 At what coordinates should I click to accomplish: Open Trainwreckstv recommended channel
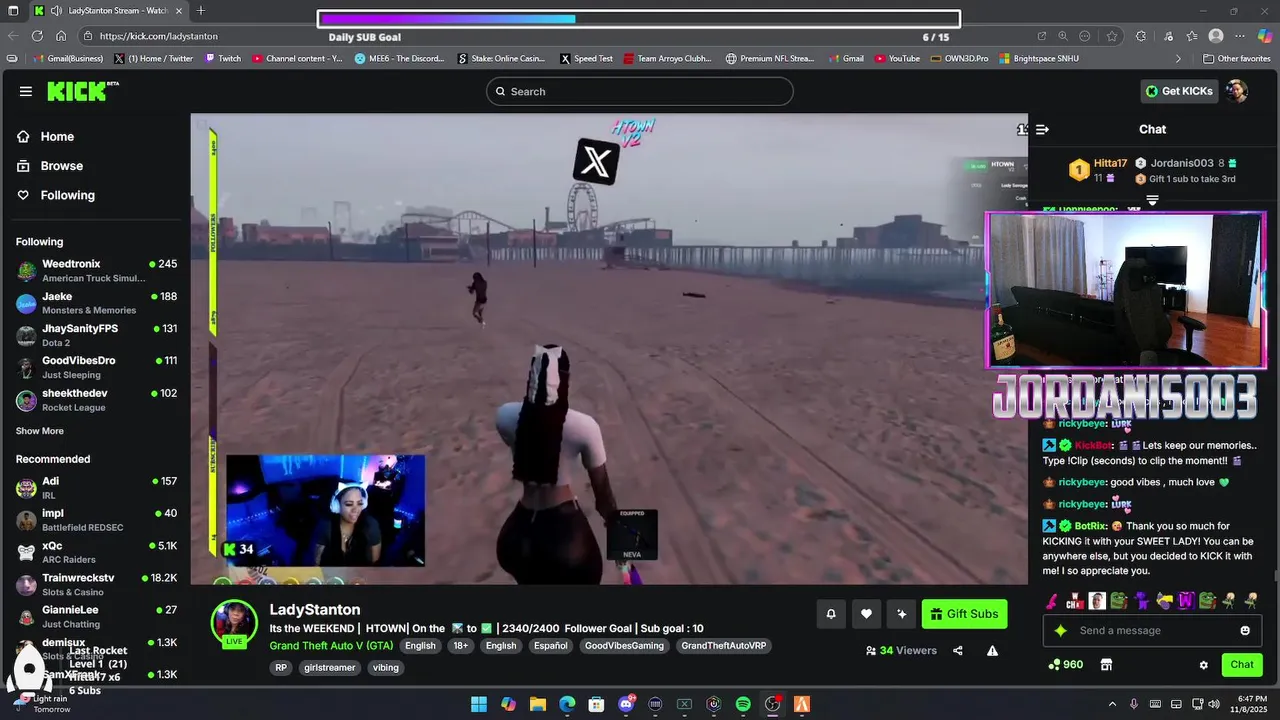96,584
